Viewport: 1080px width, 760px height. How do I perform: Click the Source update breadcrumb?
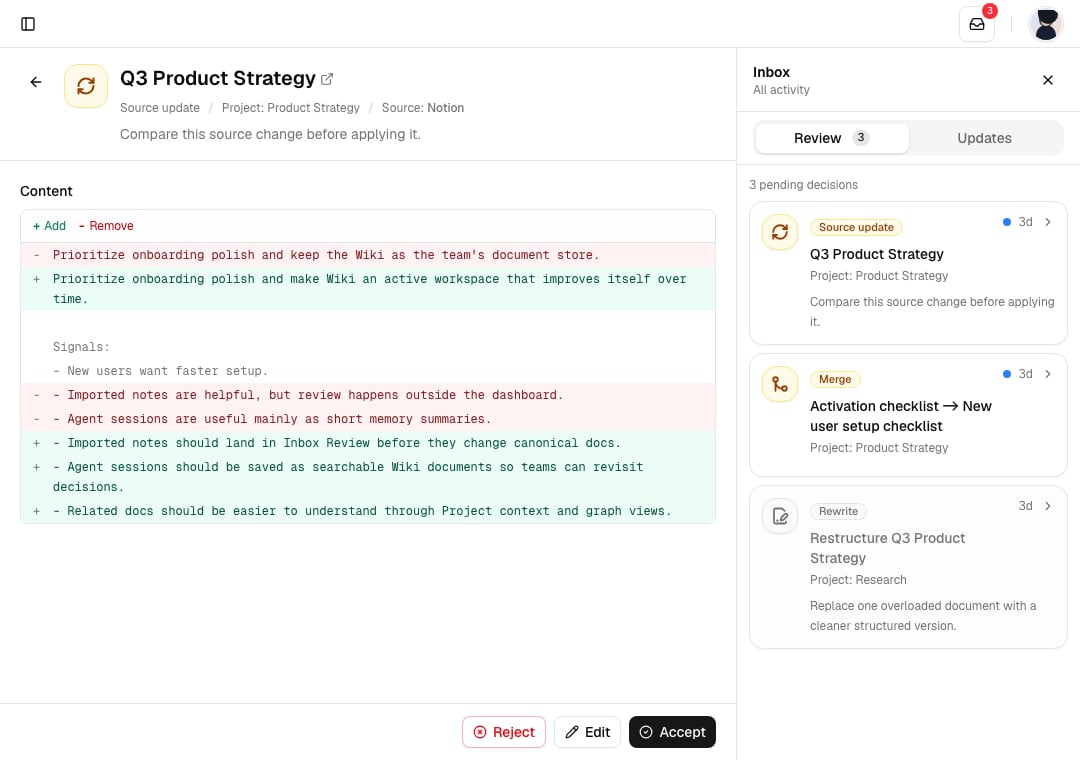coord(160,107)
